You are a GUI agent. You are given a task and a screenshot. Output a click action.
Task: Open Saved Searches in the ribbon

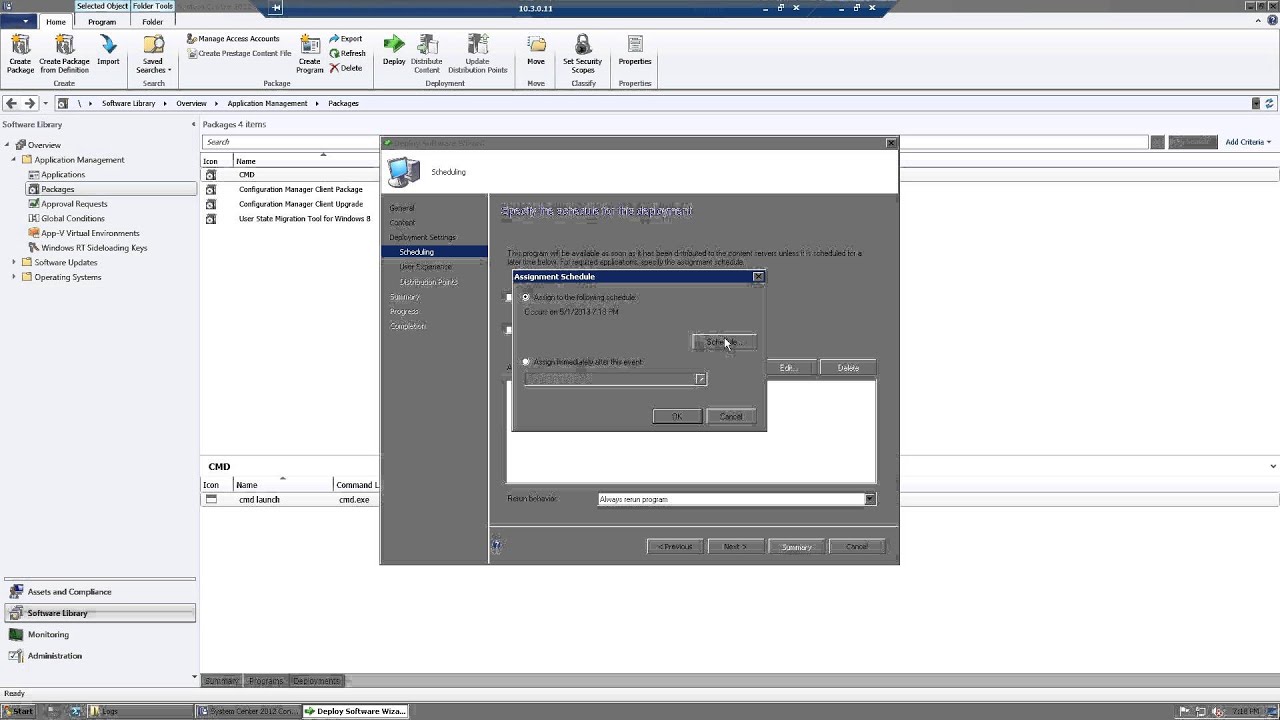pyautogui.click(x=153, y=54)
